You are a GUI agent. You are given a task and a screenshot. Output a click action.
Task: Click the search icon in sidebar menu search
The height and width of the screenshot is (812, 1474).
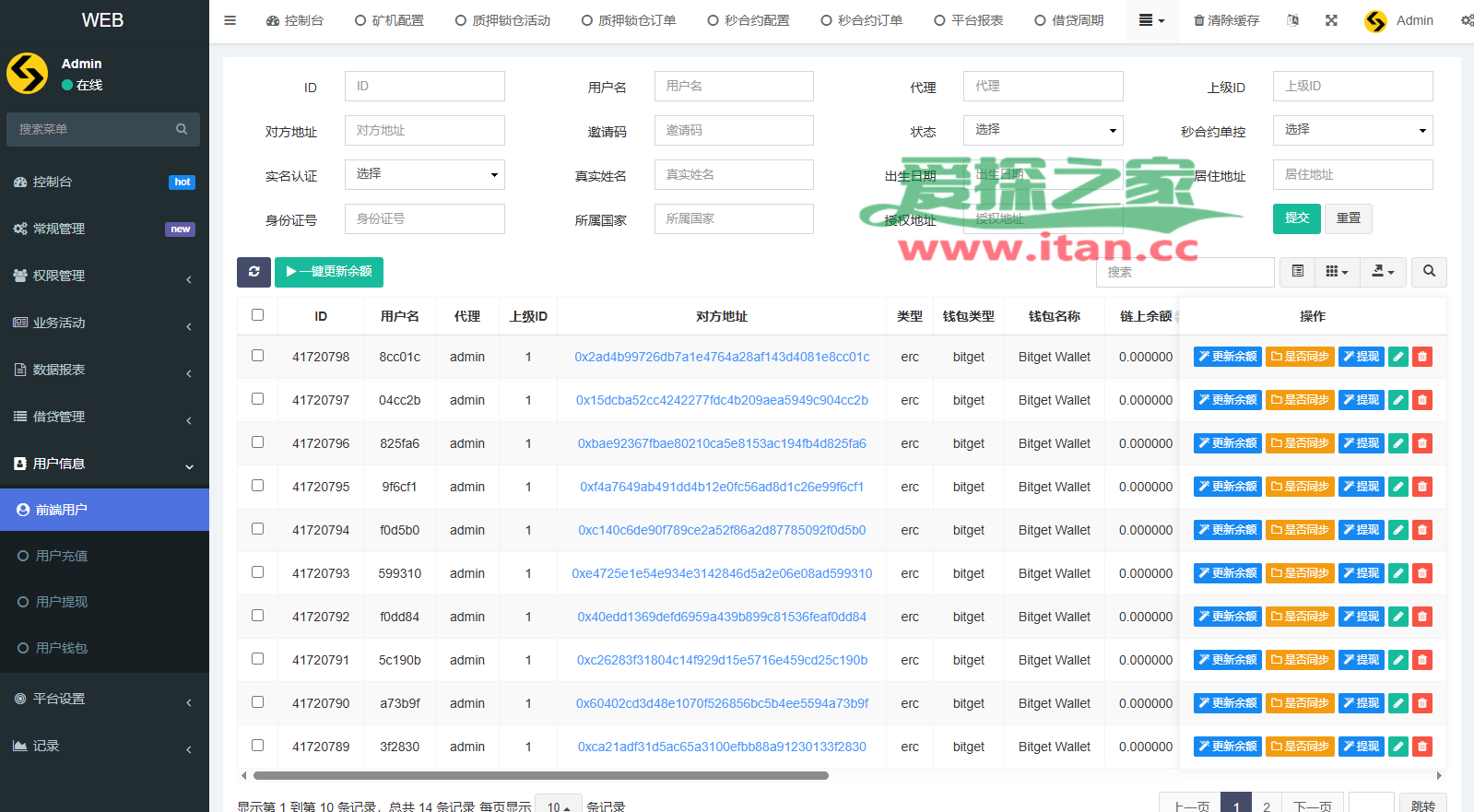[182, 129]
